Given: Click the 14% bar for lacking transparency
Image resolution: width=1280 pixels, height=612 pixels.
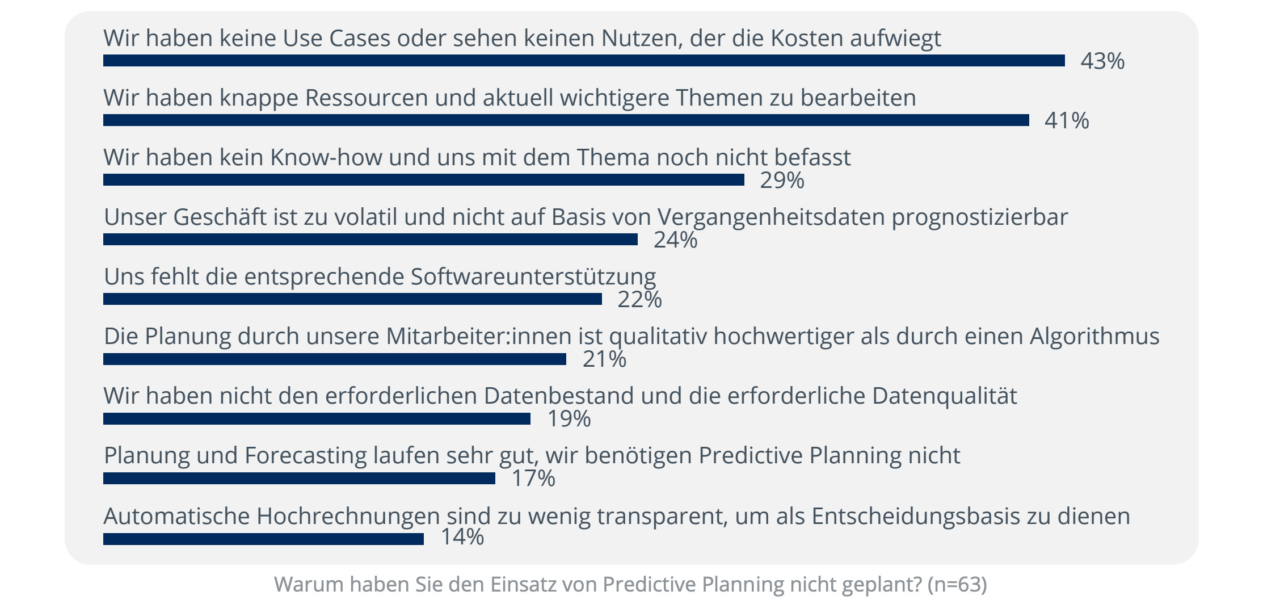Looking at the screenshot, I should 263,538.
